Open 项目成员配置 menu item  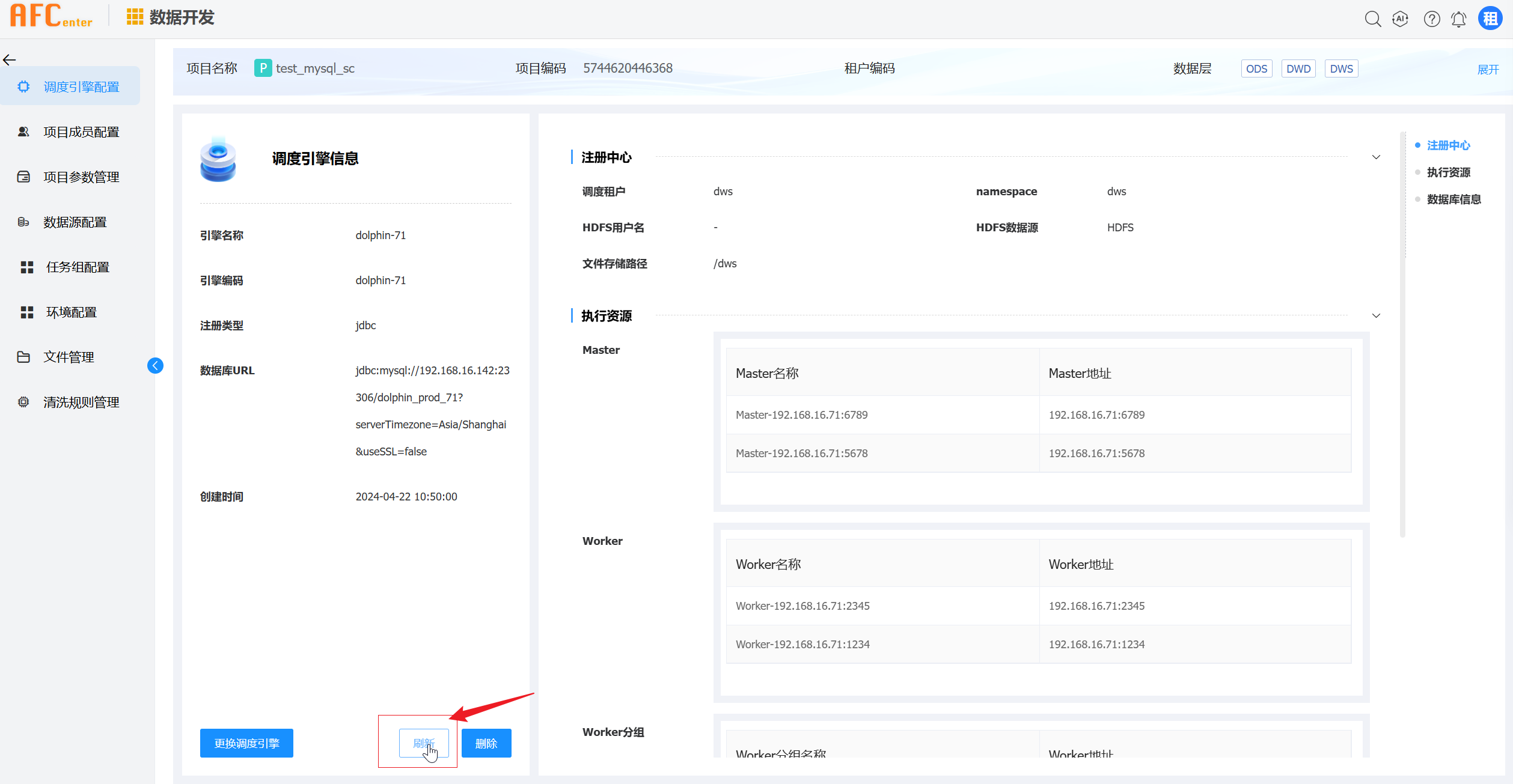tap(81, 132)
